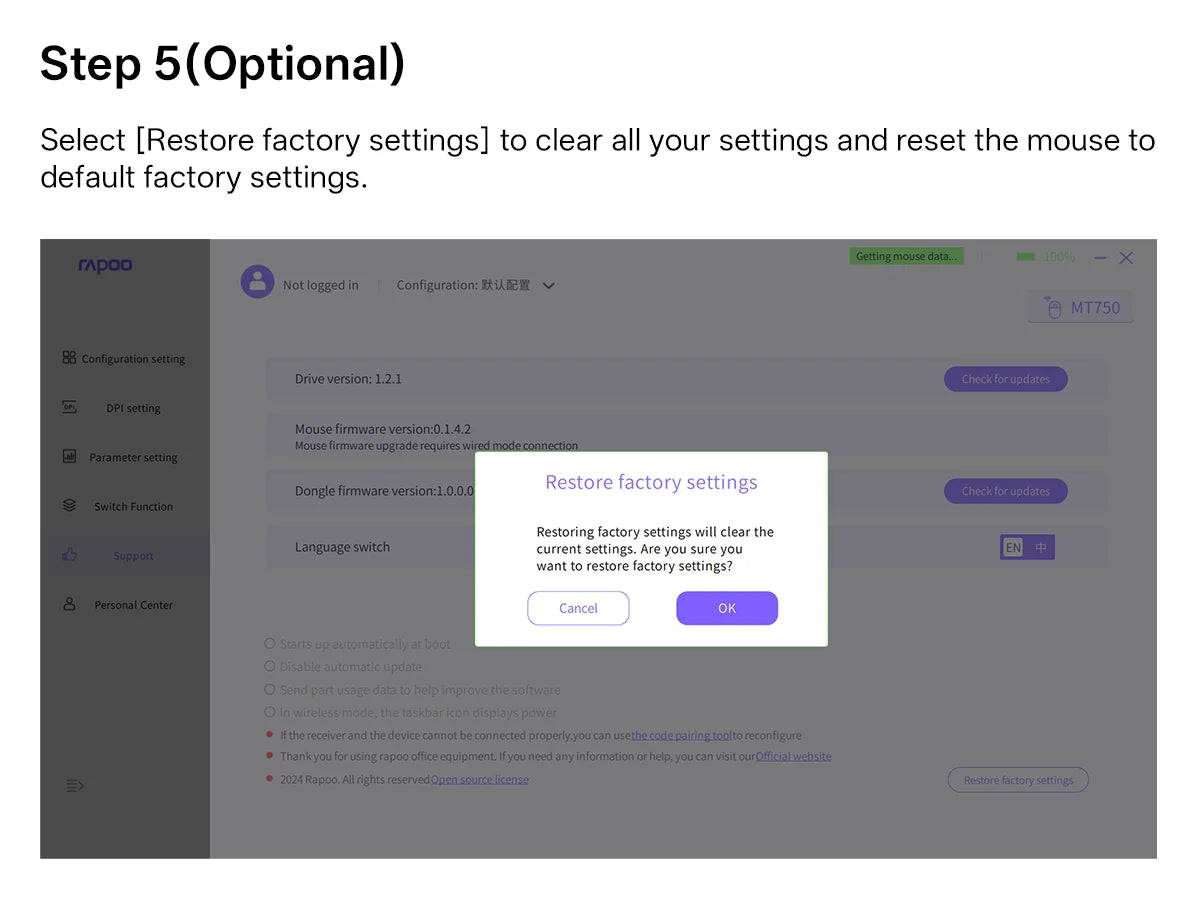Screen dimensions: 1200x900
Task: Click the Personal Center person icon
Action: [69, 604]
